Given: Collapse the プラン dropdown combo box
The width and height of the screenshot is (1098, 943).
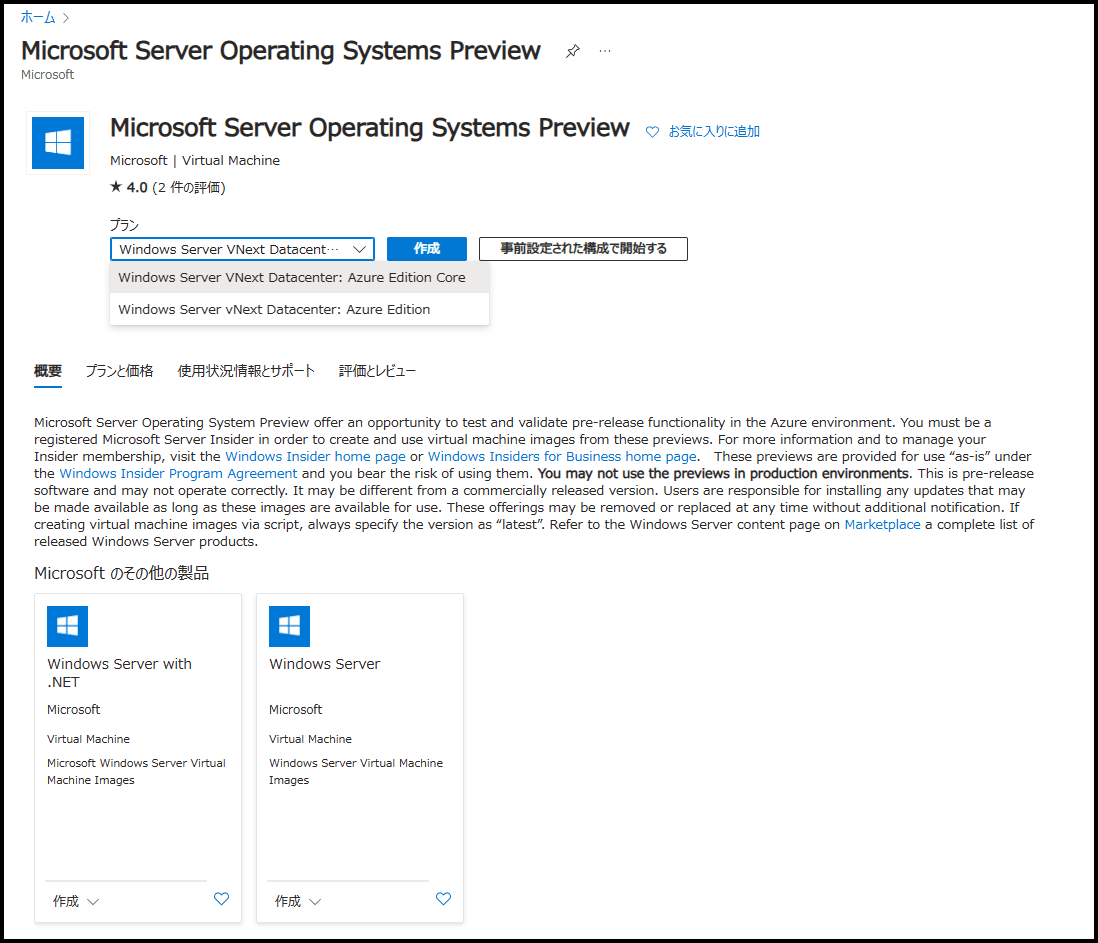Looking at the screenshot, I should (242, 249).
